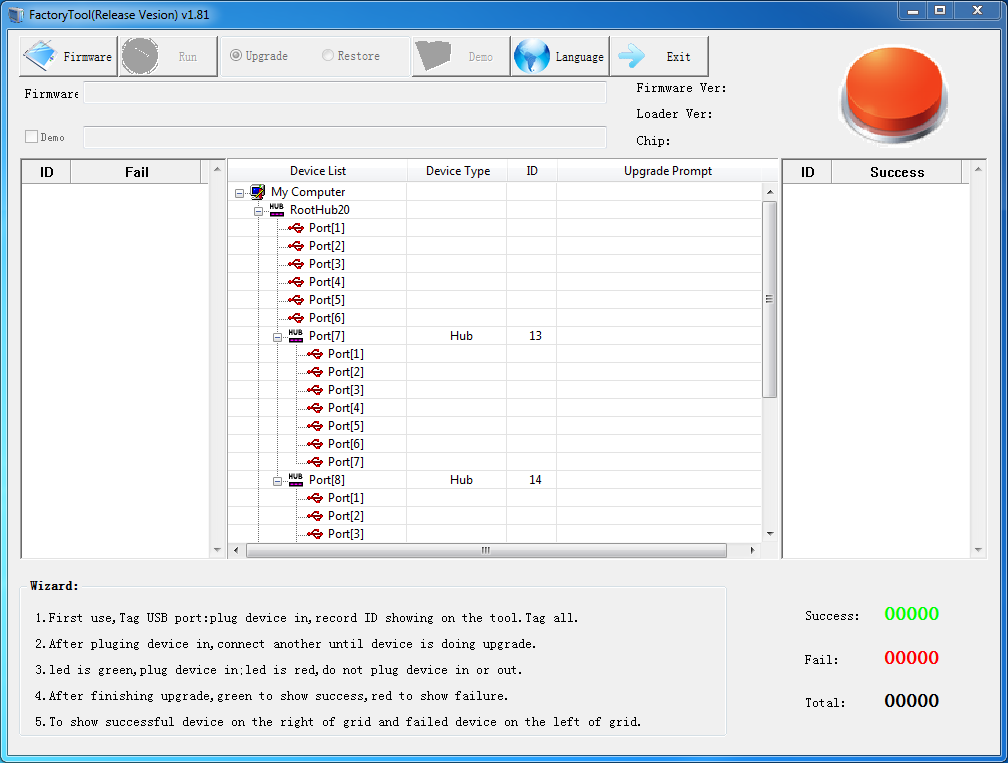The width and height of the screenshot is (1008, 763).
Task: Select the Upgrade radio button
Action: click(236, 56)
